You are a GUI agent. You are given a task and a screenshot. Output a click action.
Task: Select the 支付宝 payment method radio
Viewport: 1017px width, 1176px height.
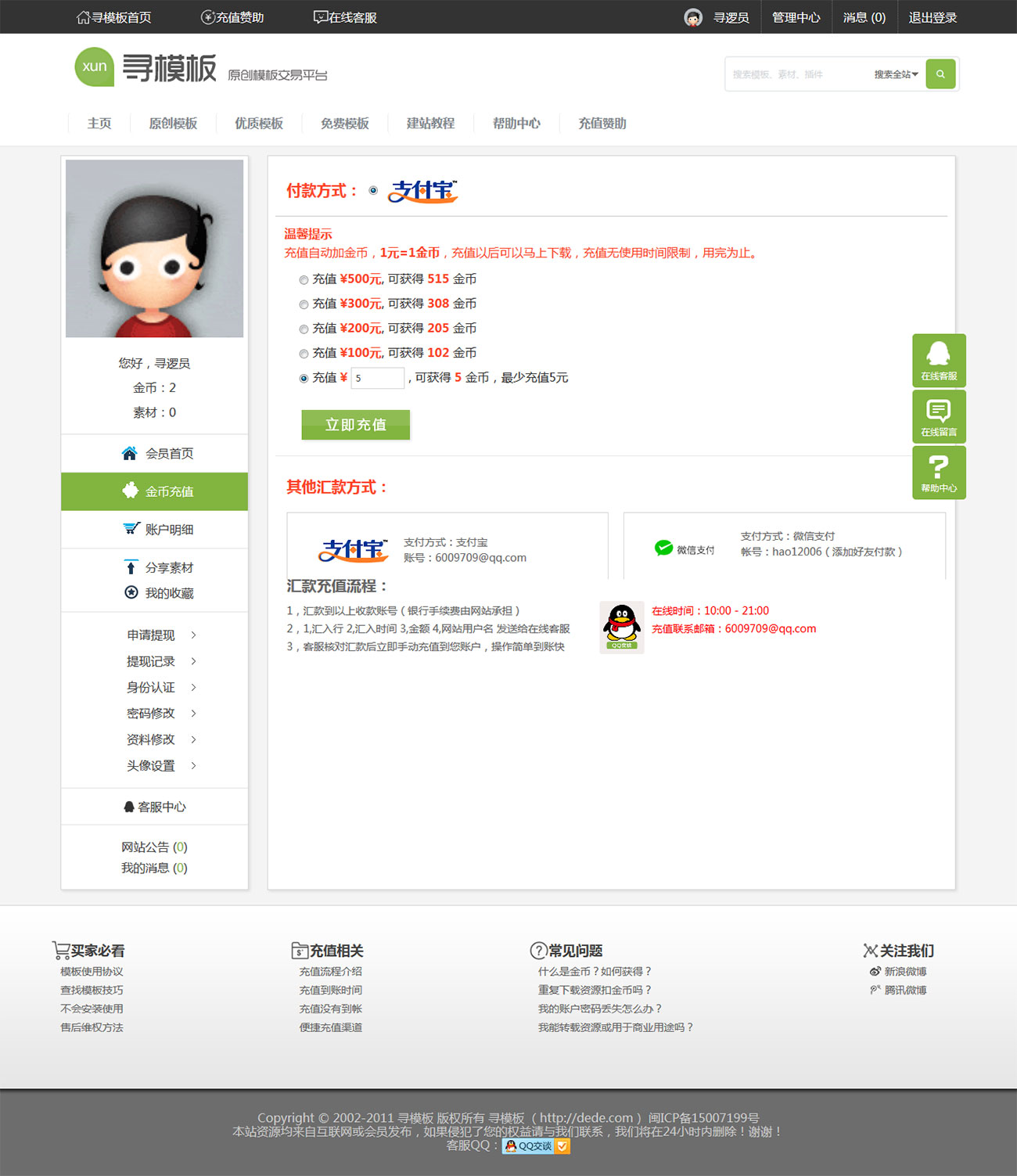coord(373,190)
